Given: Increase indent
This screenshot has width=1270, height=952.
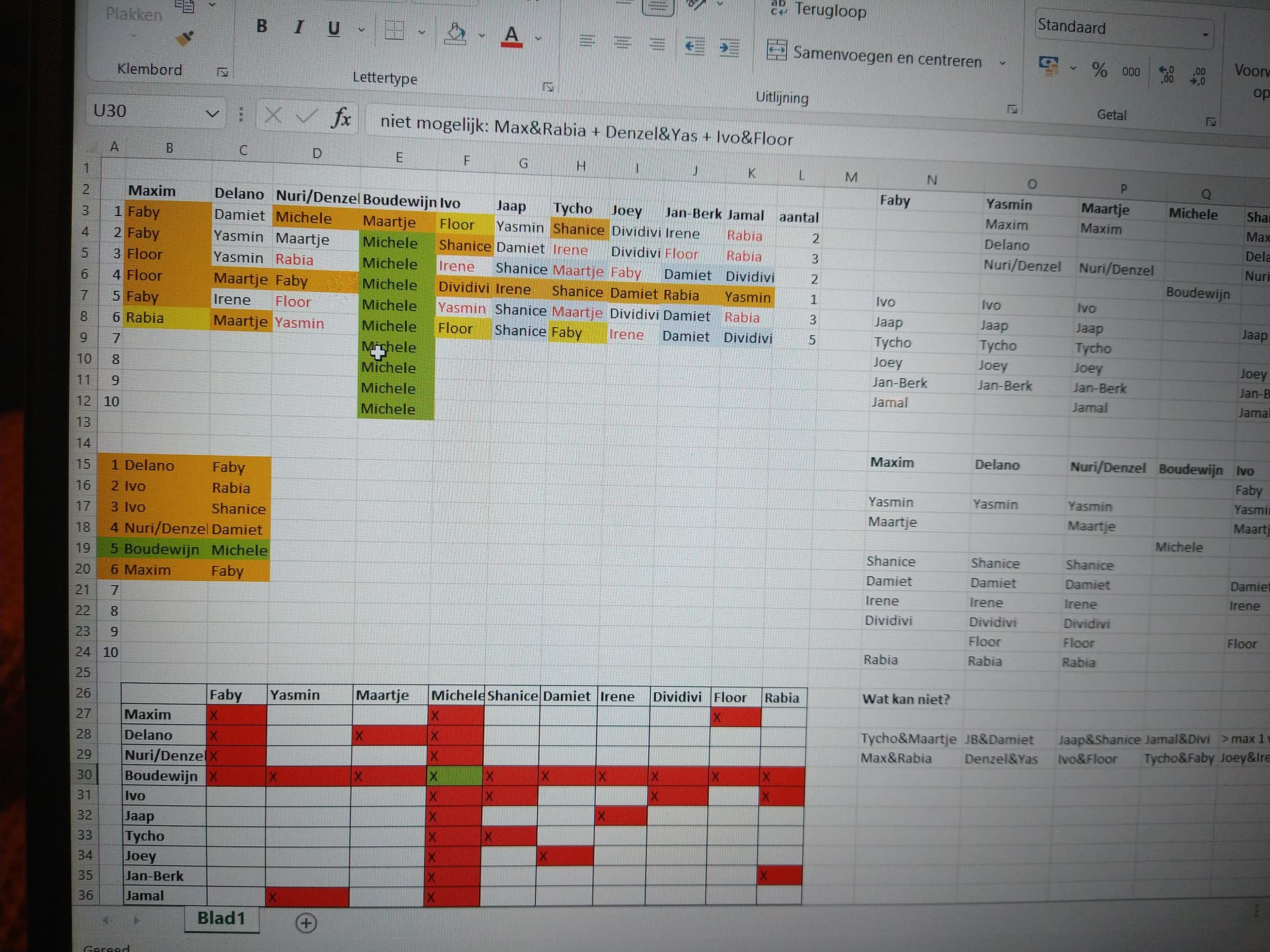Looking at the screenshot, I should tap(729, 48).
